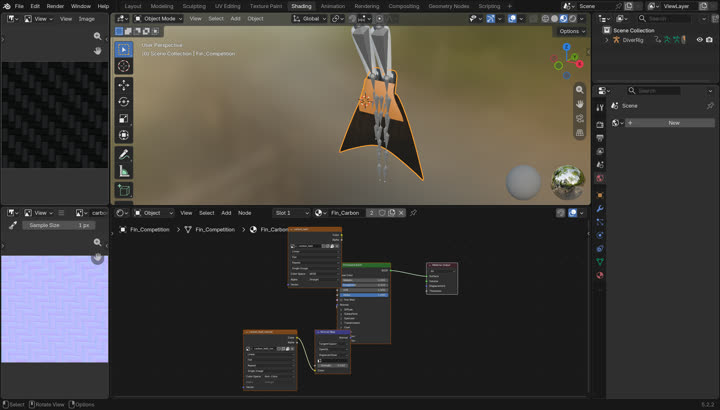Select the Move tool

(x=124, y=85)
